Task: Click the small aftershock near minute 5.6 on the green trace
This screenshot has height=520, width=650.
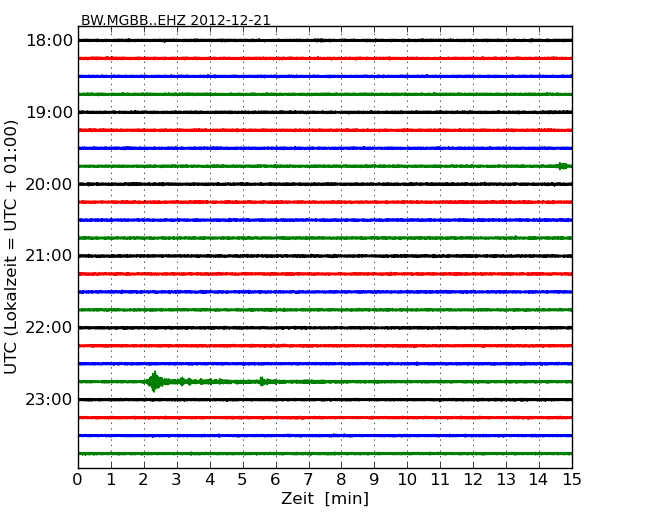Action: coord(262,381)
